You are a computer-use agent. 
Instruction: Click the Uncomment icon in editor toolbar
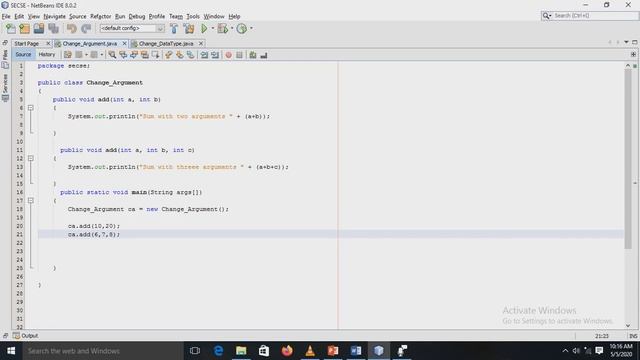264,55
